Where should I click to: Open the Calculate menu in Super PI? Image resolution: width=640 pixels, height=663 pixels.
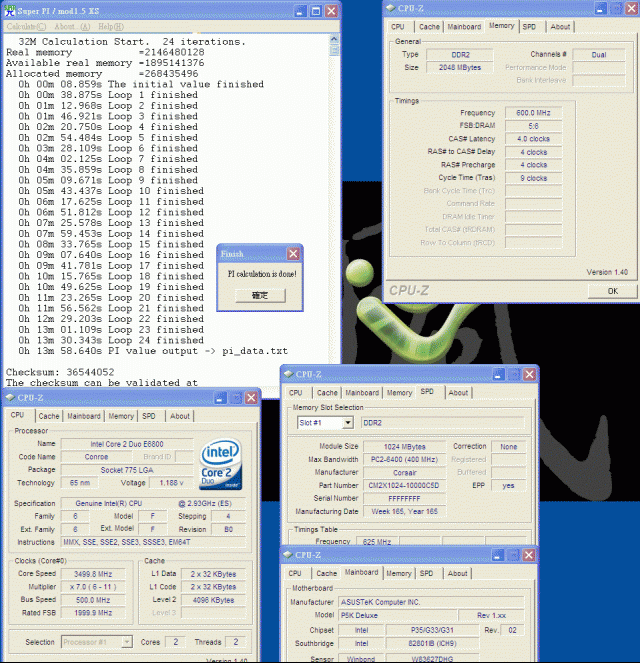pos(26,27)
